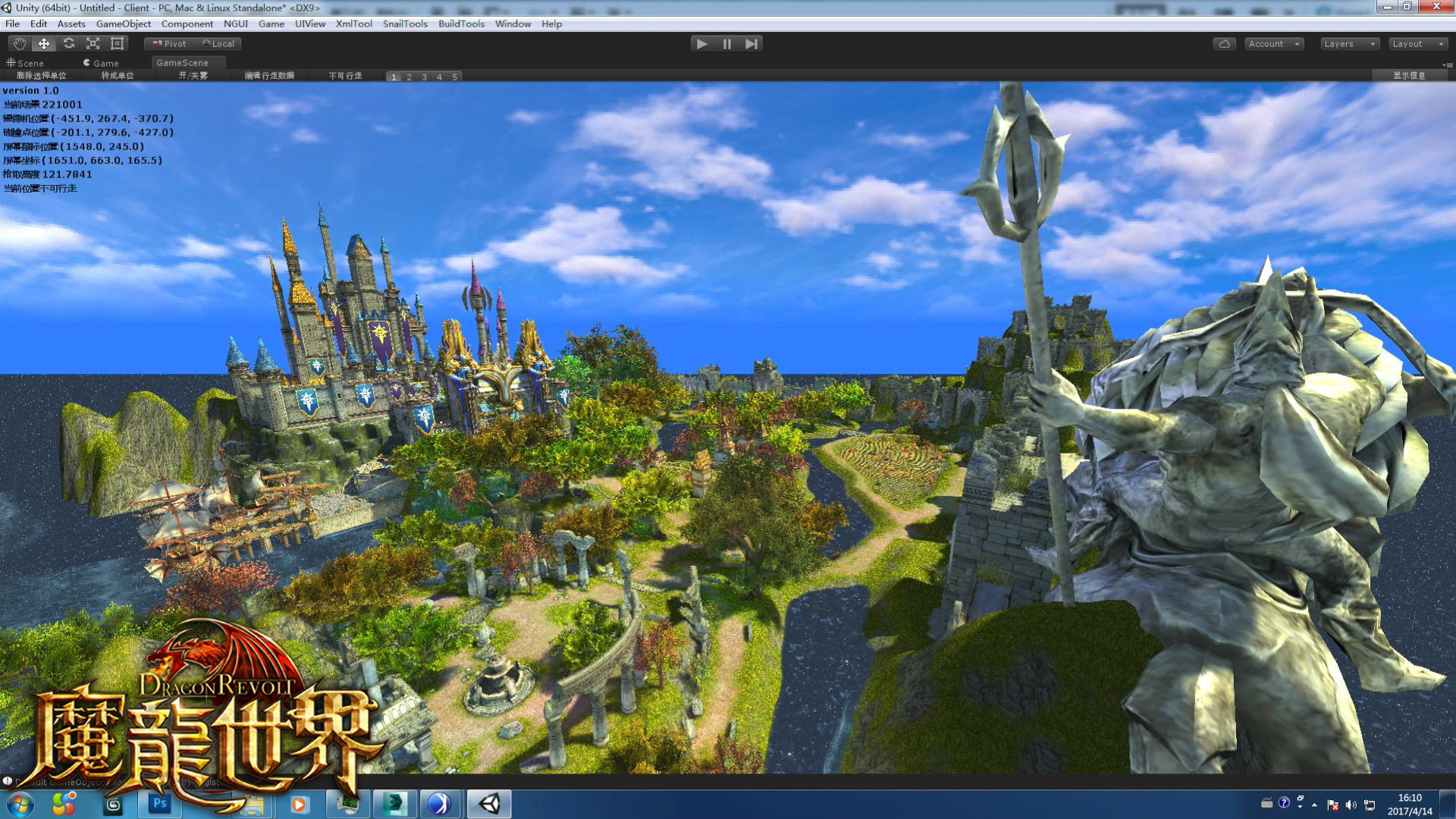Select the Scale tool
The height and width of the screenshot is (819, 1456).
pyautogui.click(x=93, y=44)
